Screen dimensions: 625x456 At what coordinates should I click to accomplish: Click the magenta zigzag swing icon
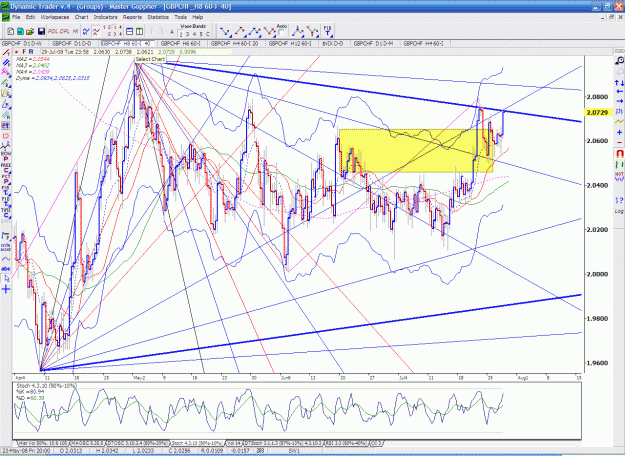coord(96,31)
